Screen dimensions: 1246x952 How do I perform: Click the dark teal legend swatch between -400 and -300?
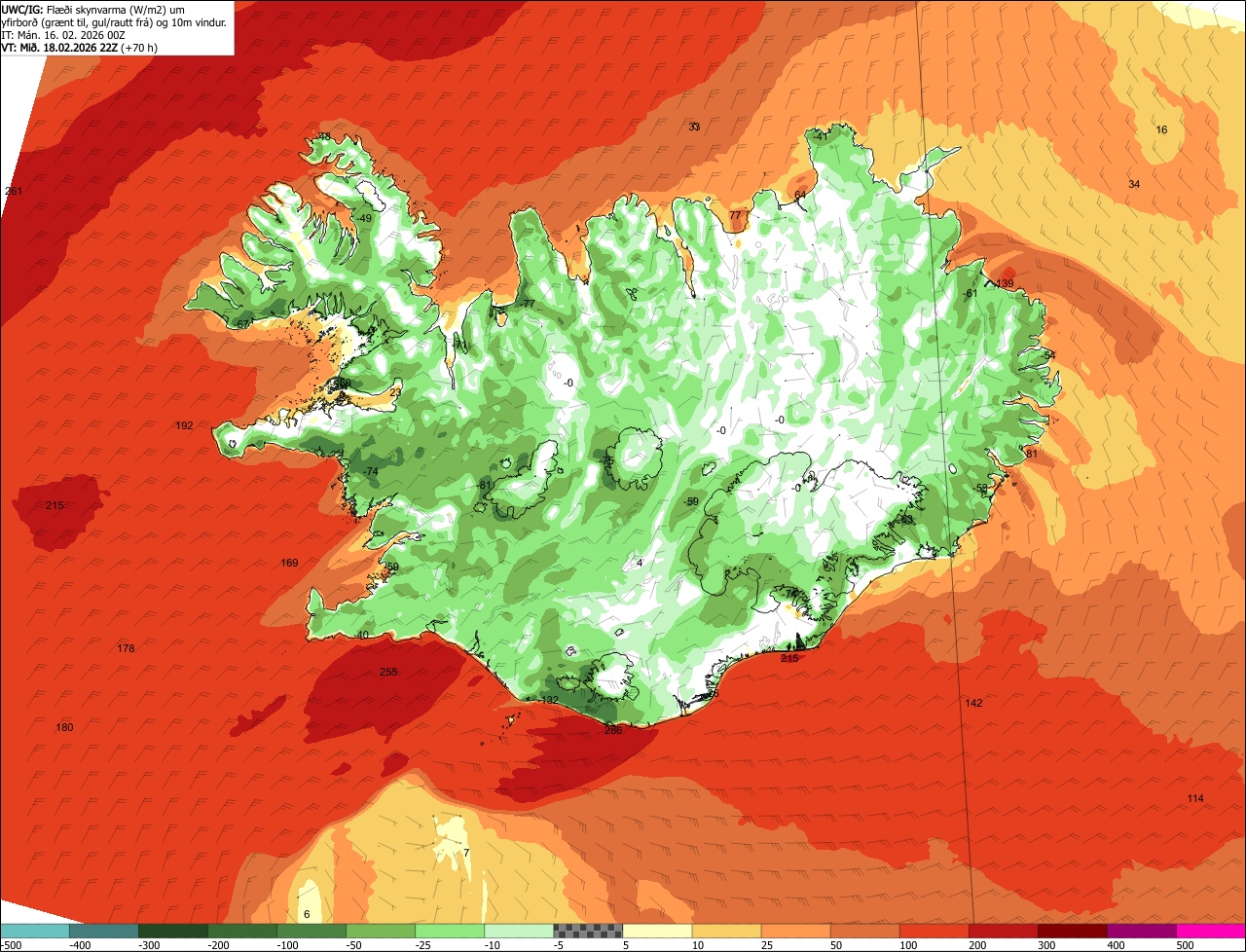click(x=103, y=931)
